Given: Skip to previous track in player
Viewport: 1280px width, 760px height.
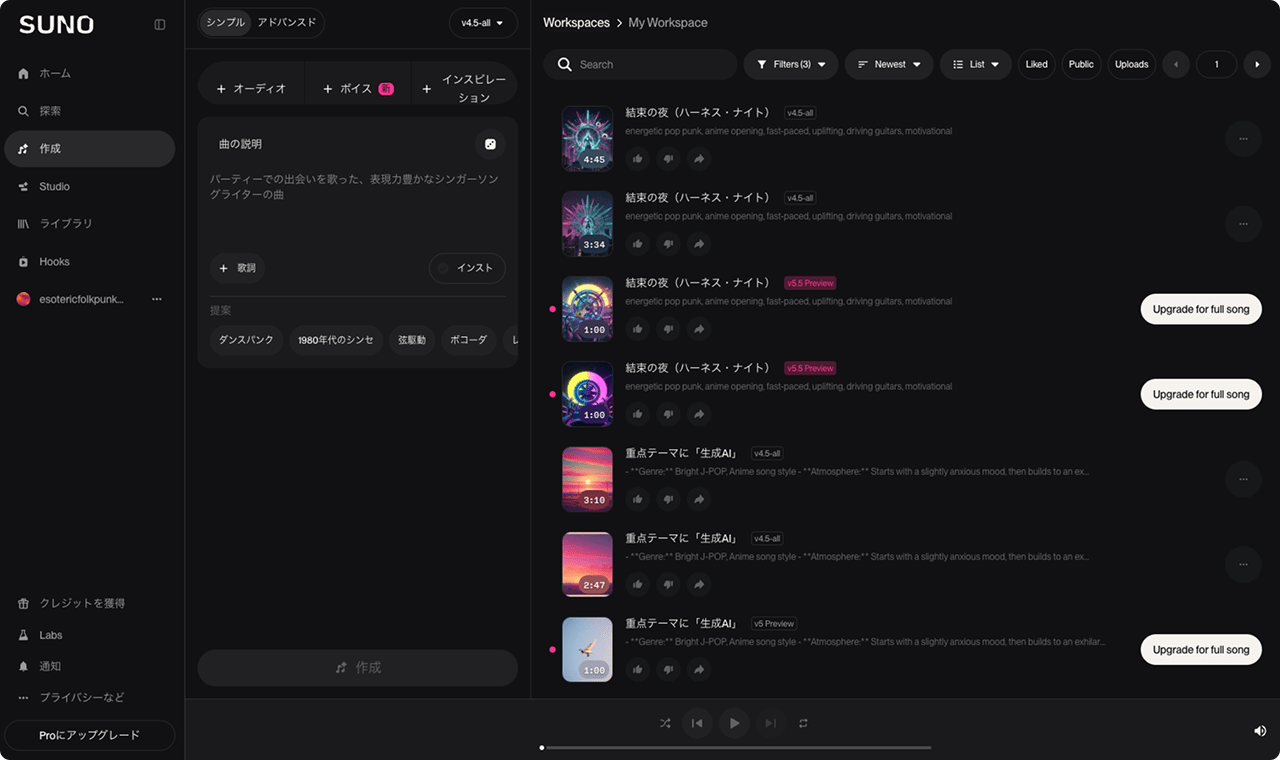Looking at the screenshot, I should (x=697, y=723).
